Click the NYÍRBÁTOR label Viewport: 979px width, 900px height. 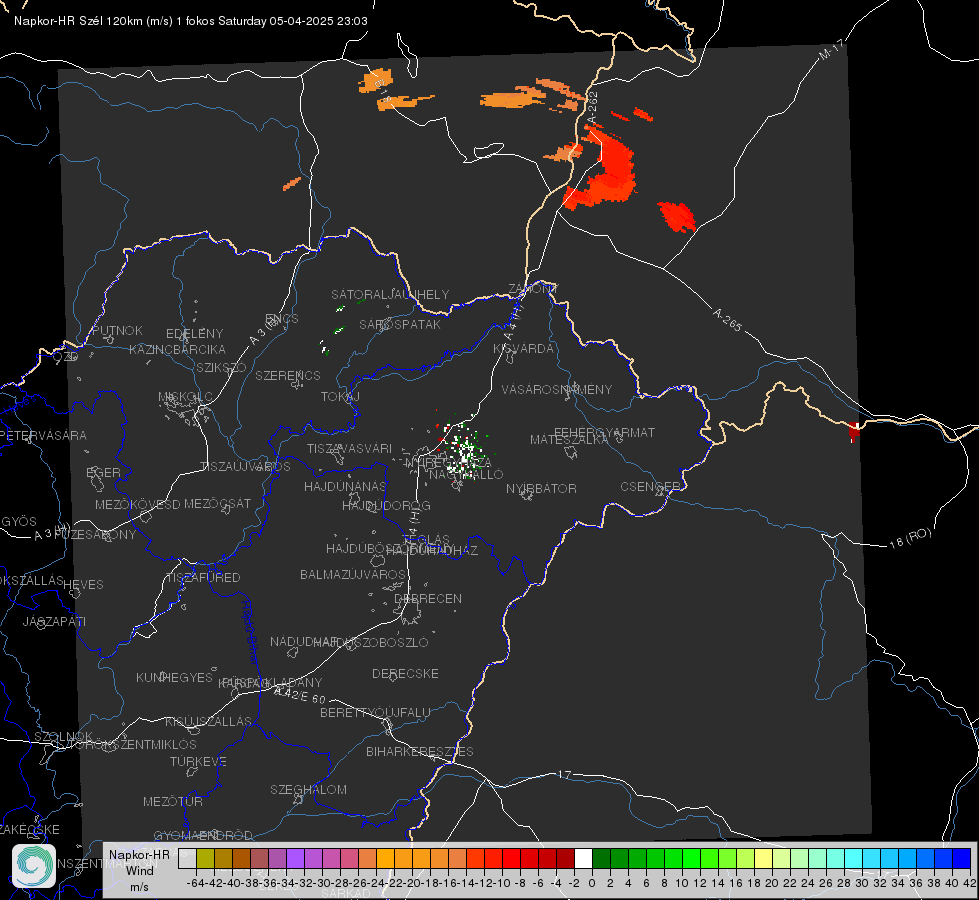point(541,488)
